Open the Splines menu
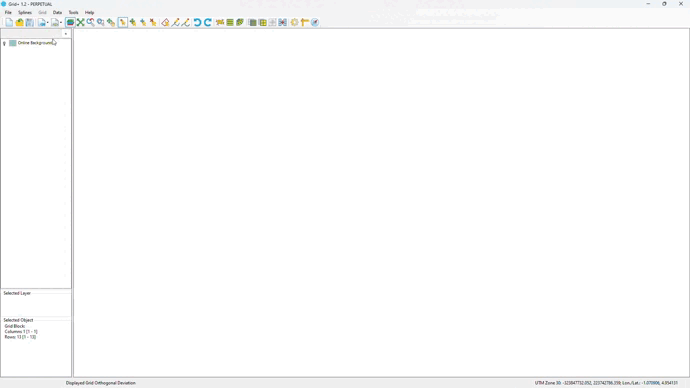Screen dimensions: 690x388 point(25,12)
